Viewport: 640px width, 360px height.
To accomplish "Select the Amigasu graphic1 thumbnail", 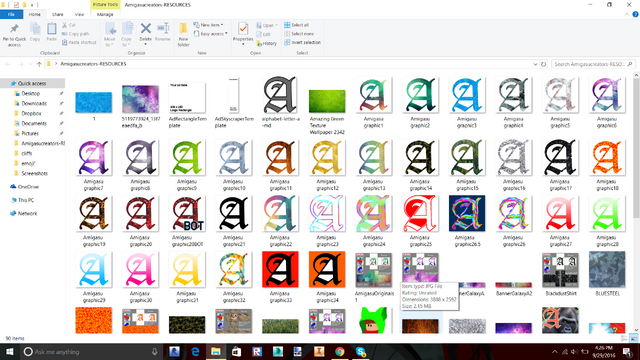I will pyautogui.click(x=373, y=95).
